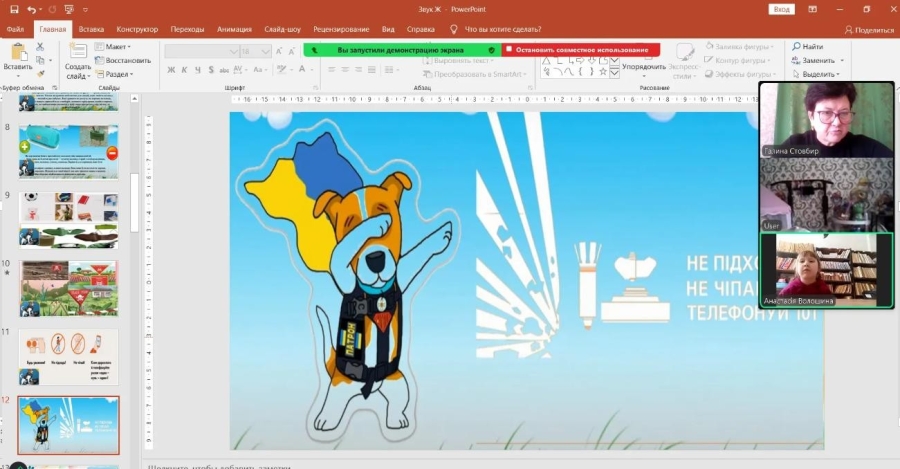
Task: Click the Найти find button
Action: pos(808,46)
